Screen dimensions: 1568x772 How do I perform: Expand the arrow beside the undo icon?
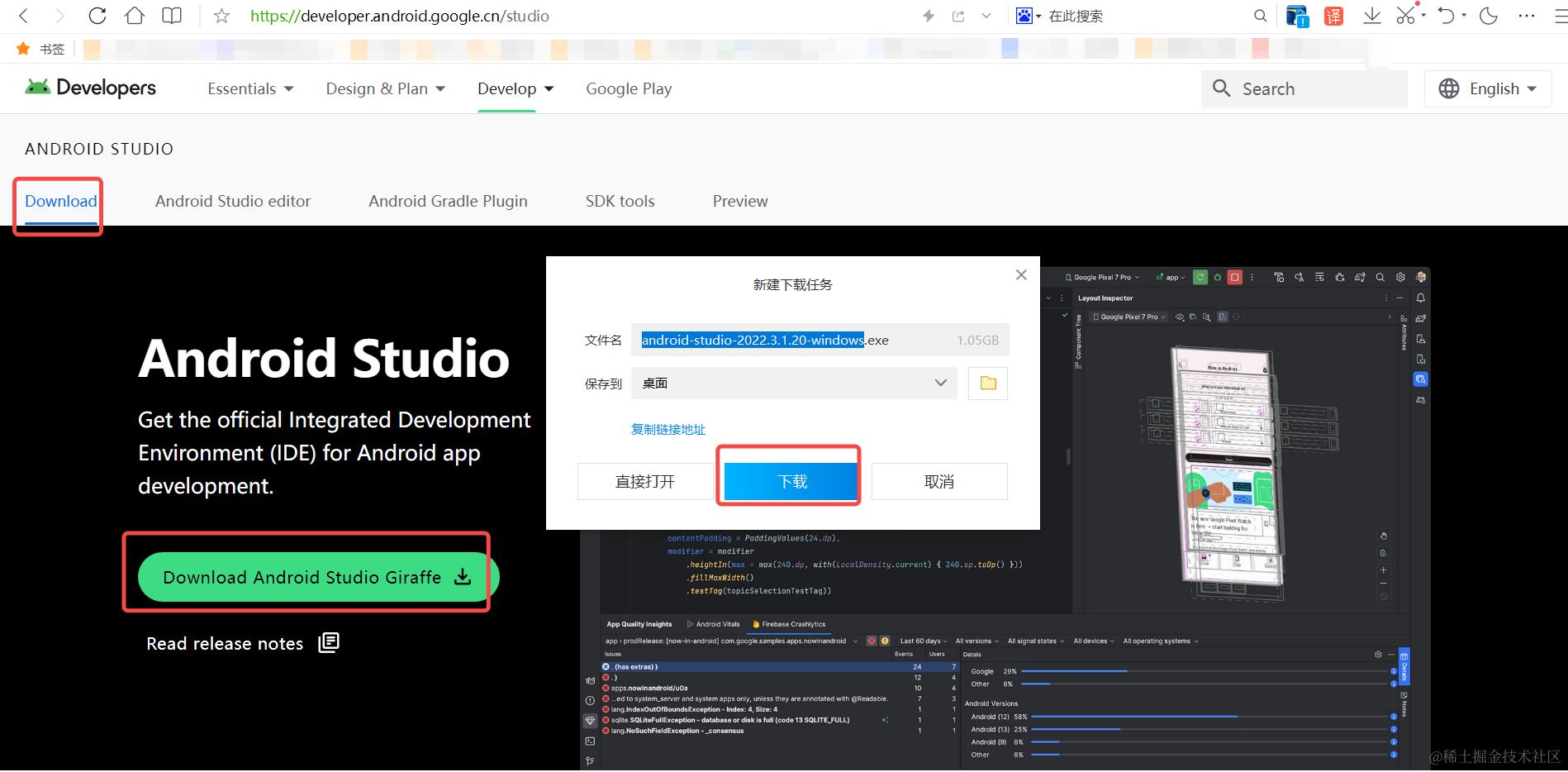1464,15
